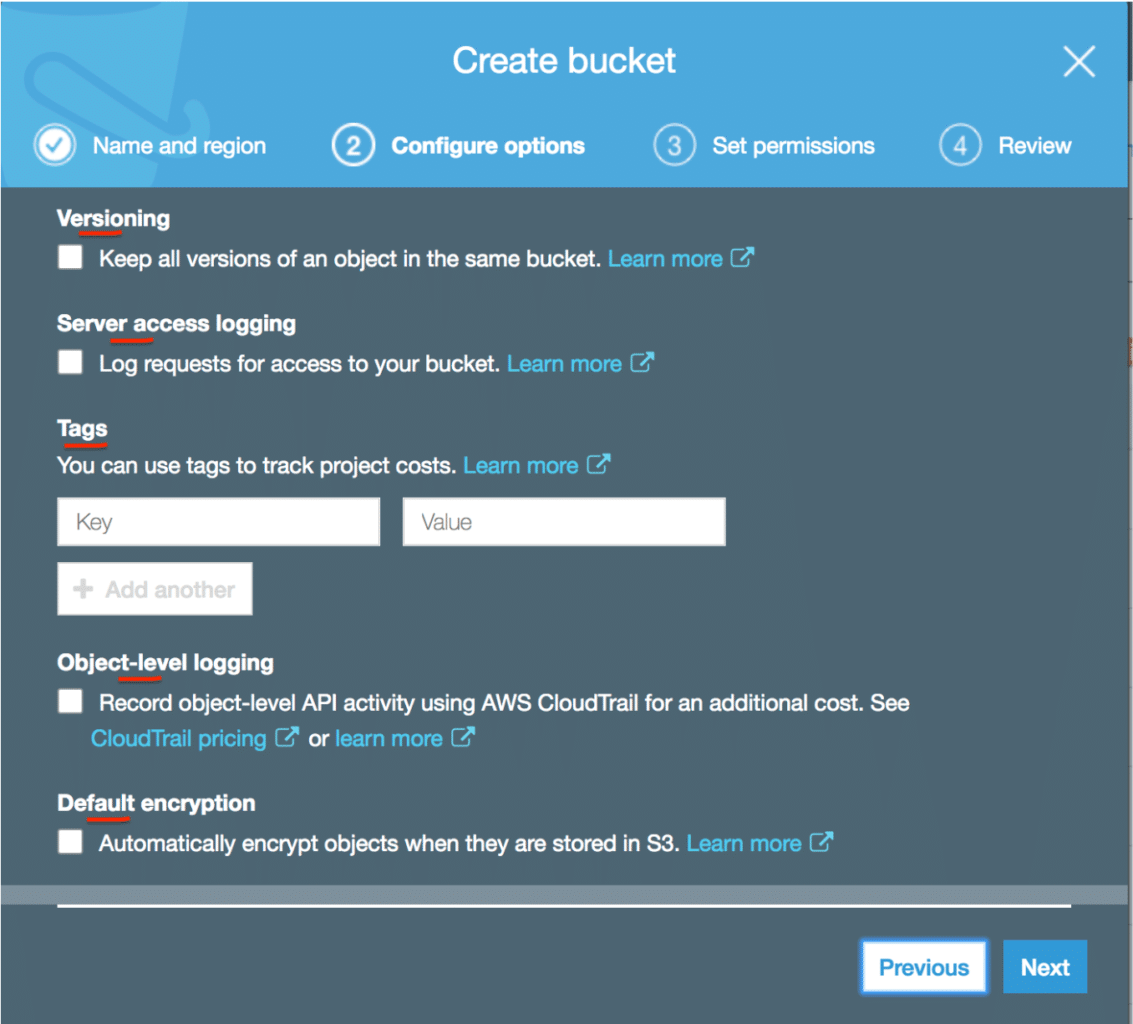
Task: Click external link icon beside Versioning Learn more
Action: pos(744,258)
